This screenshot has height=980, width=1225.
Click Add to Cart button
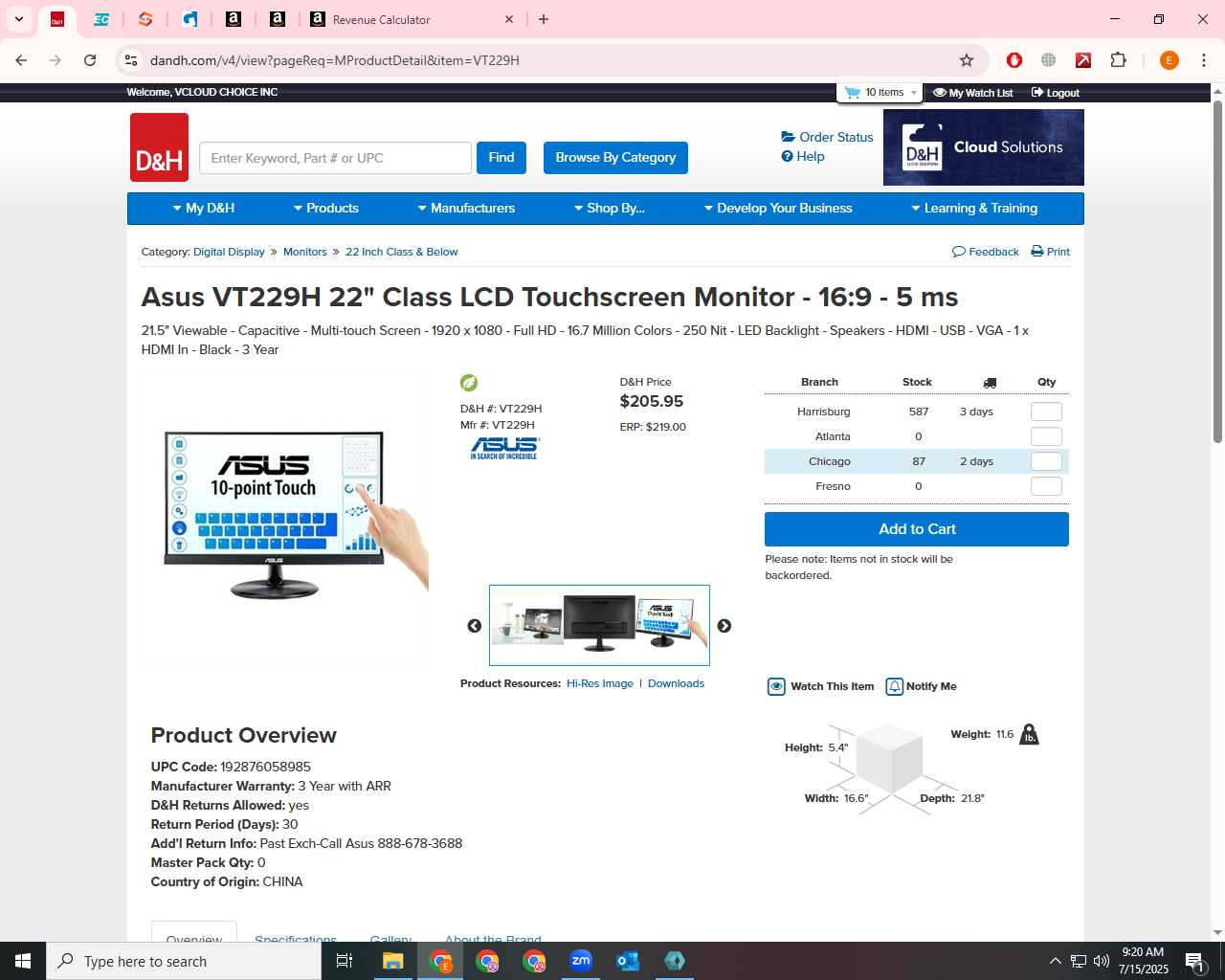tap(917, 529)
